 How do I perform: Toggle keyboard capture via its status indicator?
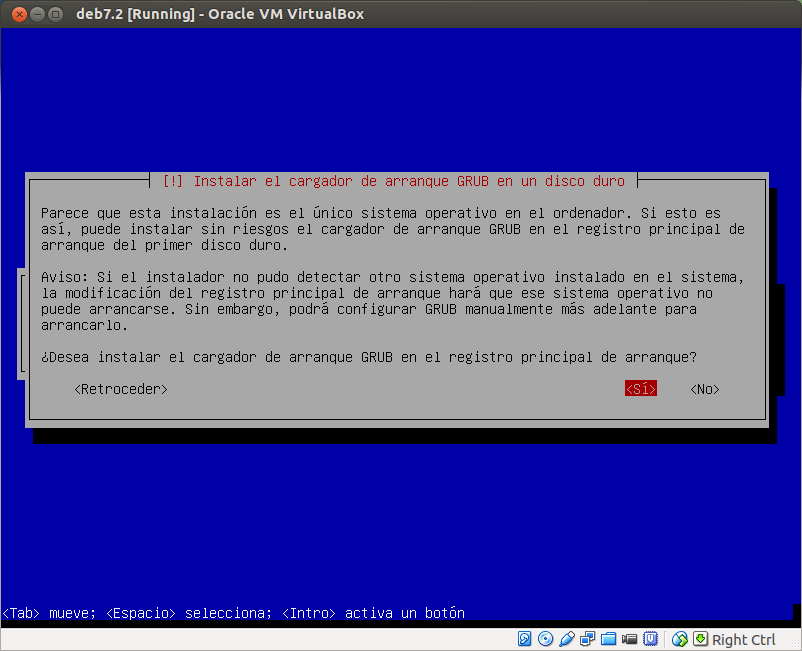pyautogui.click(x=702, y=639)
